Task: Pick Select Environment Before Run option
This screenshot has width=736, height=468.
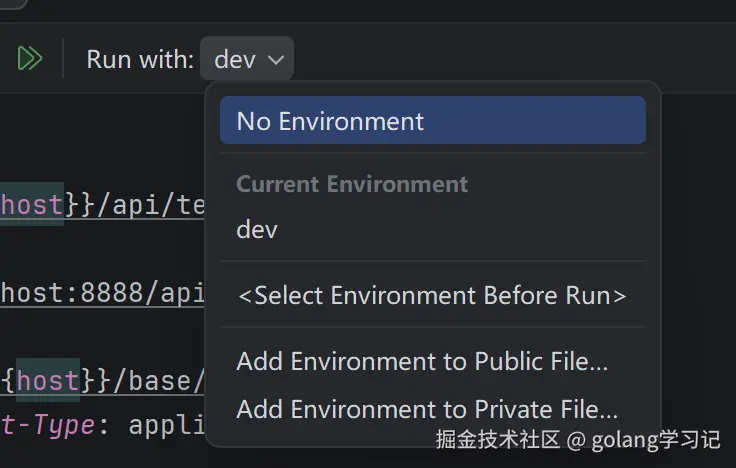Action: (x=431, y=295)
